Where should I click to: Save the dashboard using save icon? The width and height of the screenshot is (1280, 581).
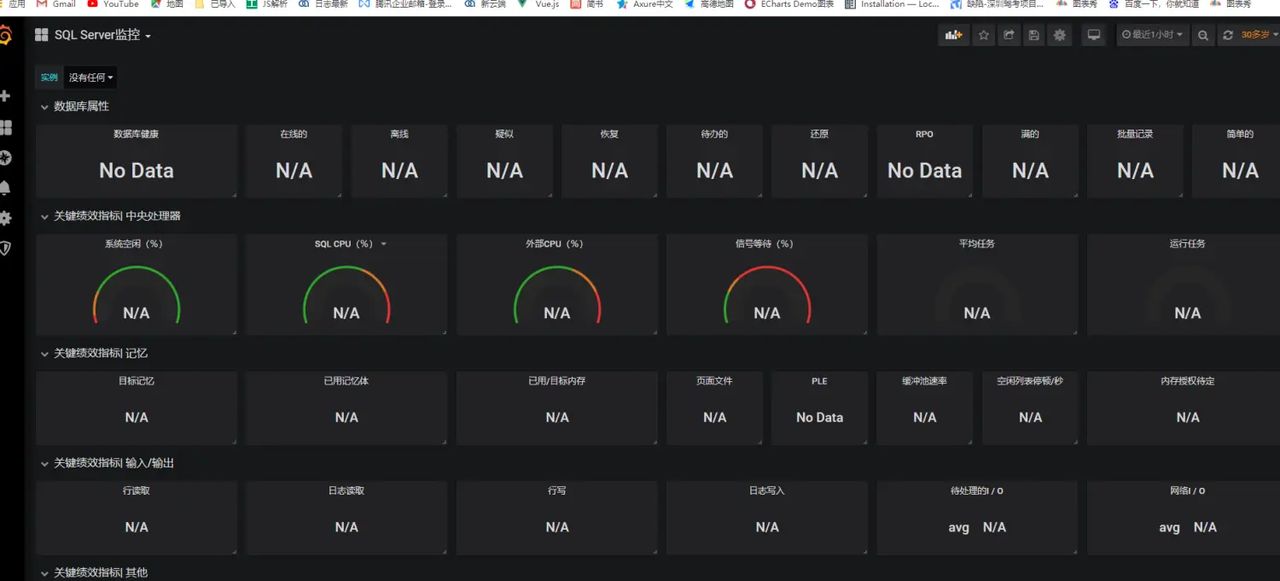click(x=1034, y=34)
